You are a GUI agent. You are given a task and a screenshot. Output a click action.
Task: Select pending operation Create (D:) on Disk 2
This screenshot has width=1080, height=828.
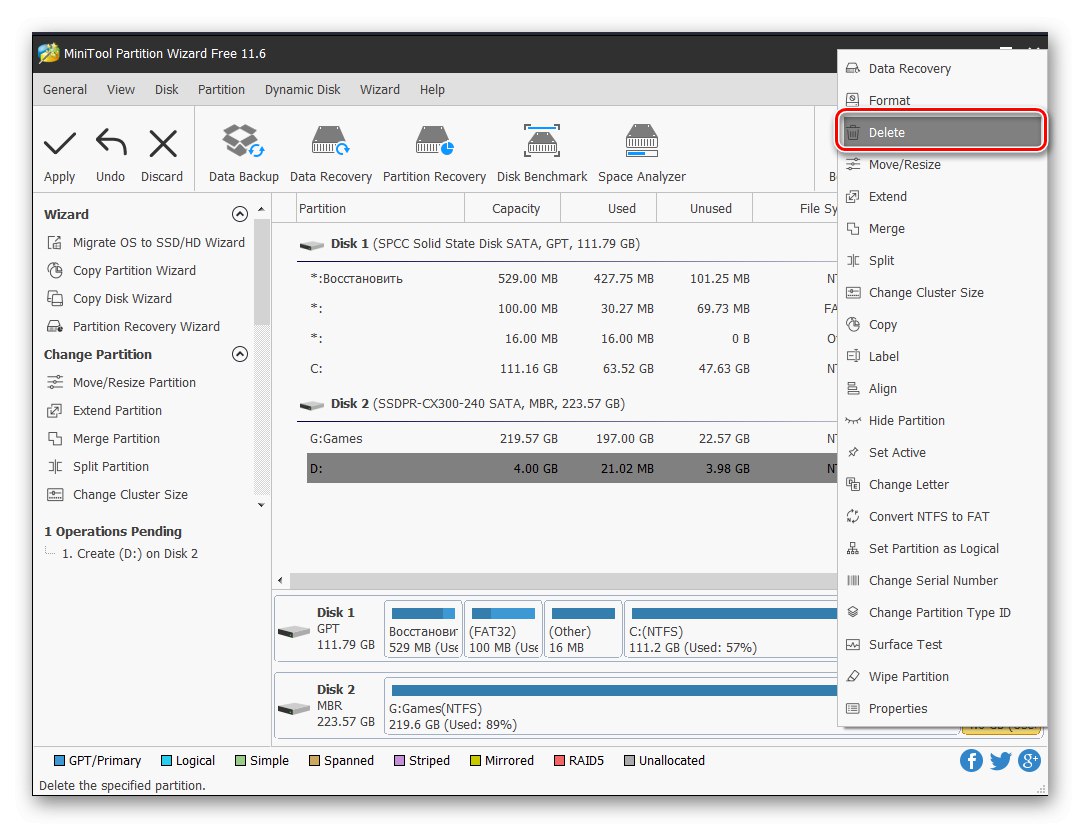click(129, 554)
